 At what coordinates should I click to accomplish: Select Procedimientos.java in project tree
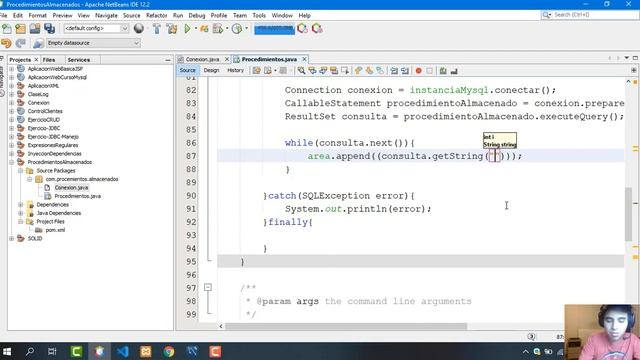pyautogui.click(x=78, y=196)
